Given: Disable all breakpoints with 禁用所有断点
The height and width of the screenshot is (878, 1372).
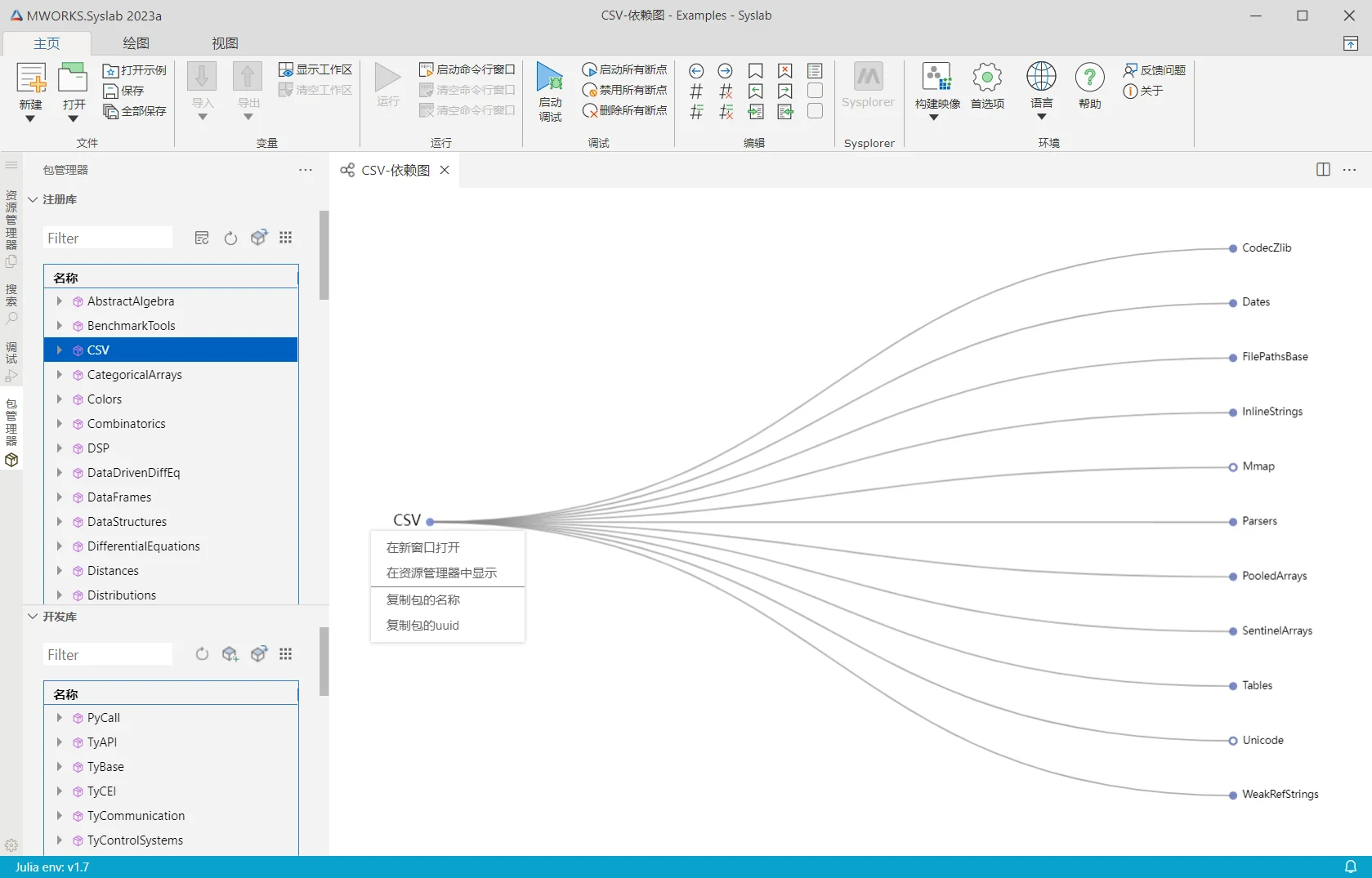Looking at the screenshot, I should point(625,90).
